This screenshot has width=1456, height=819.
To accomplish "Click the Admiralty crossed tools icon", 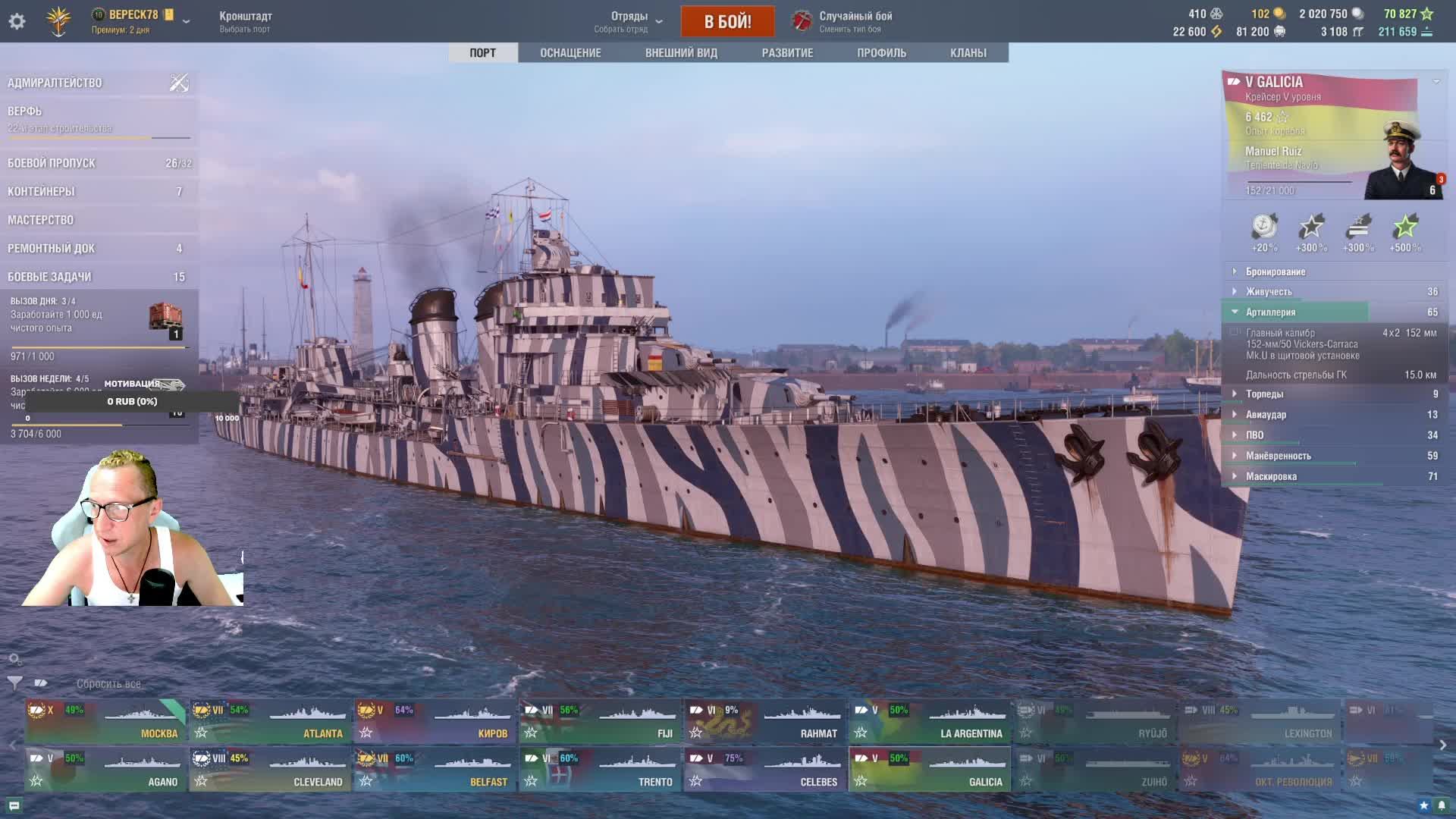I will click(179, 83).
